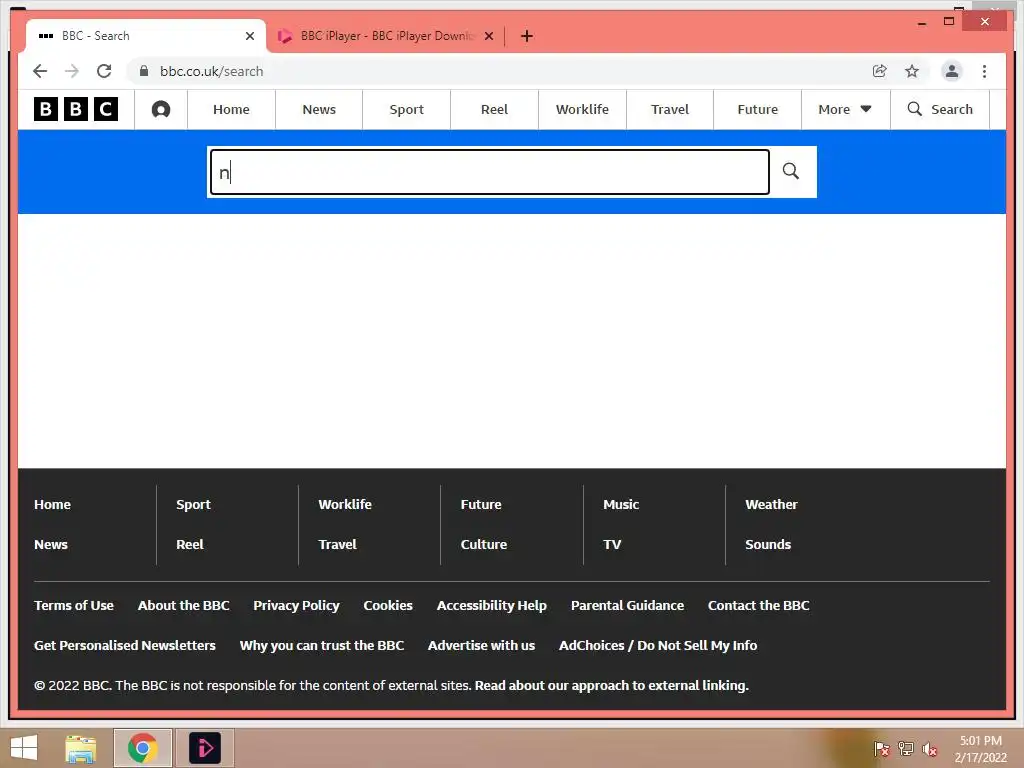
Task: Expand the More dropdown in BBC nav
Action: point(845,109)
